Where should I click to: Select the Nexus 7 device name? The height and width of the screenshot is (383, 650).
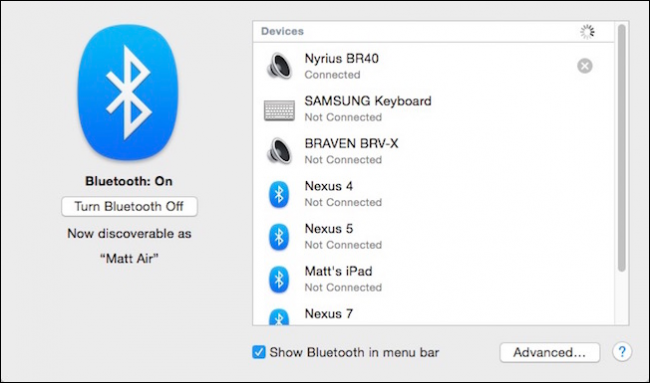pyautogui.click(x=329, y=314)
